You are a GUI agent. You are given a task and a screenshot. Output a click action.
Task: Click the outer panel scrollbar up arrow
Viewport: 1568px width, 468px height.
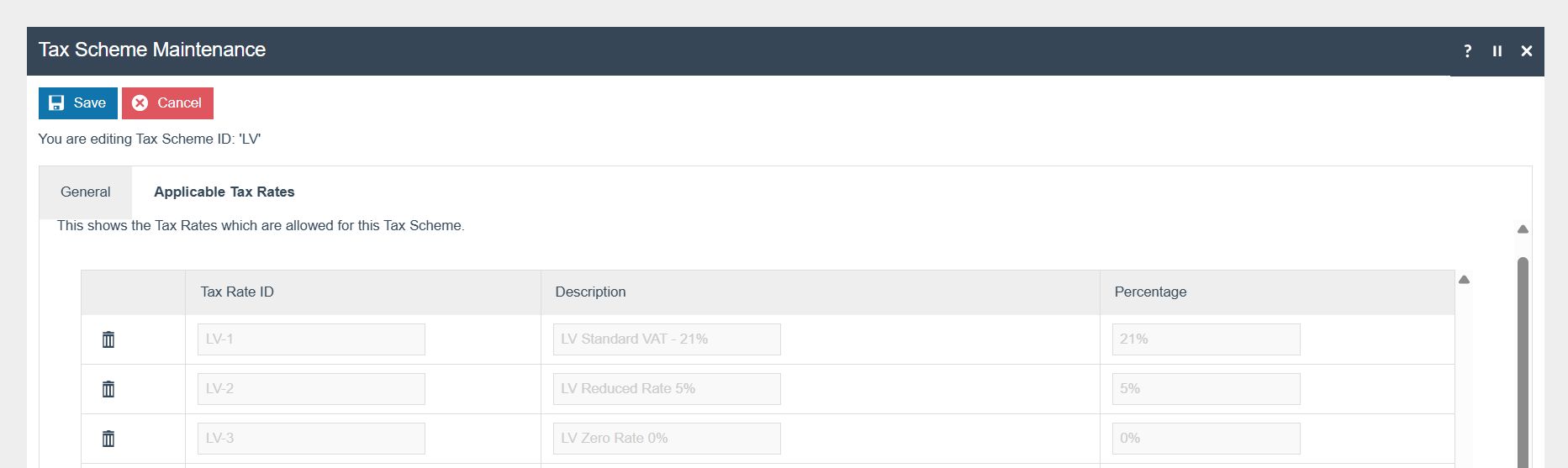pos(1523,229)
